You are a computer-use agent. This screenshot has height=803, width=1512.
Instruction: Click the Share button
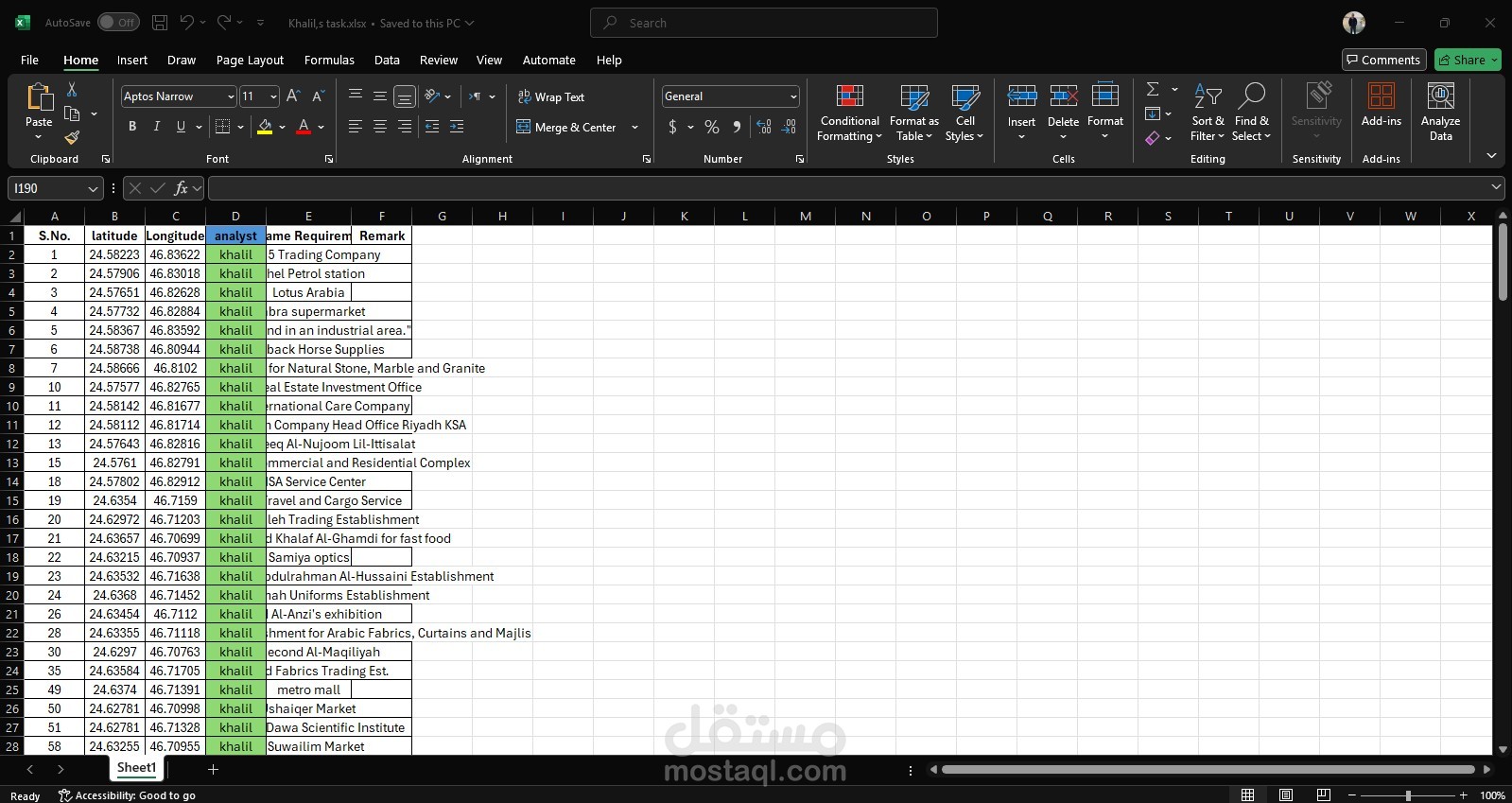click(x=1467, y=60)
